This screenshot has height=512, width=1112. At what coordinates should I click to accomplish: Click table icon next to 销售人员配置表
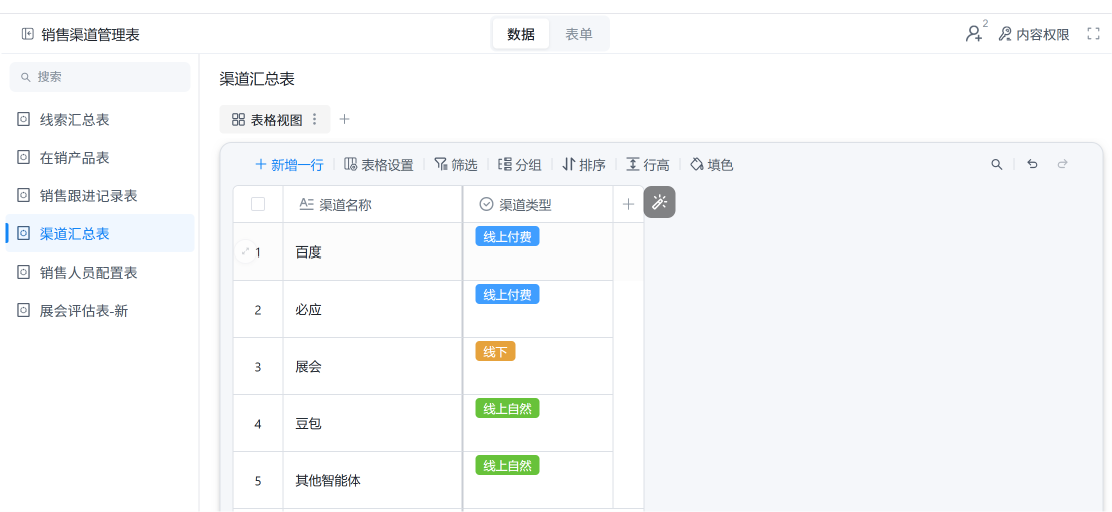point(23,272)
